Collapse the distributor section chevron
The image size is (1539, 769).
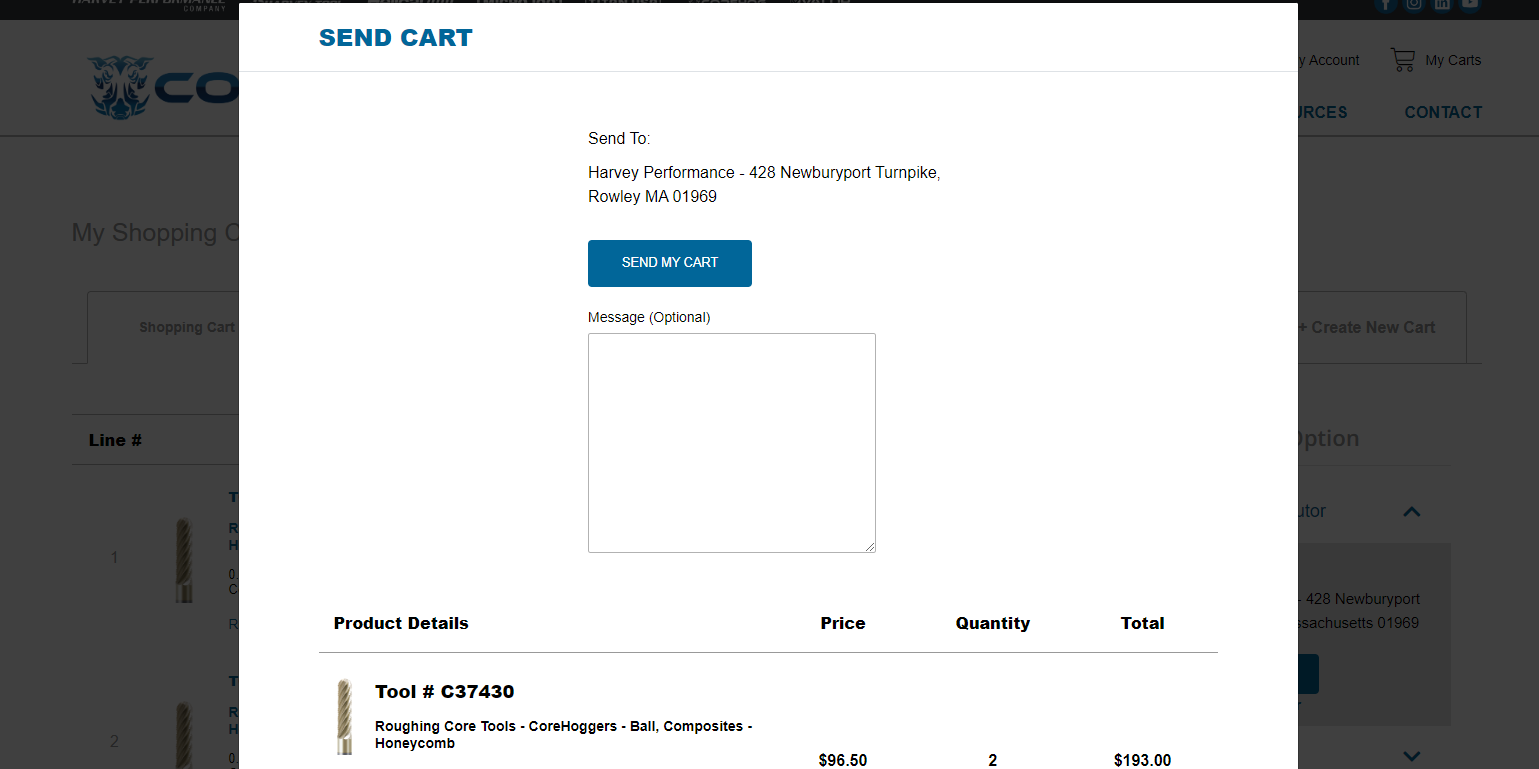[1411, 512]
